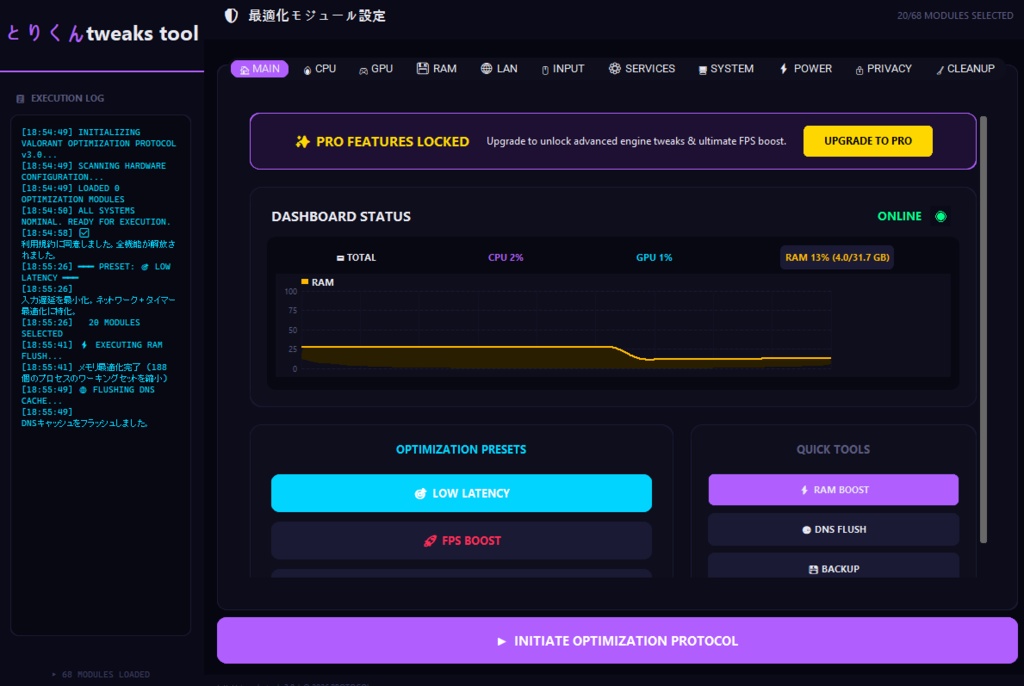
Task: Switch to the MAIN tab
Action: (259, 69)
